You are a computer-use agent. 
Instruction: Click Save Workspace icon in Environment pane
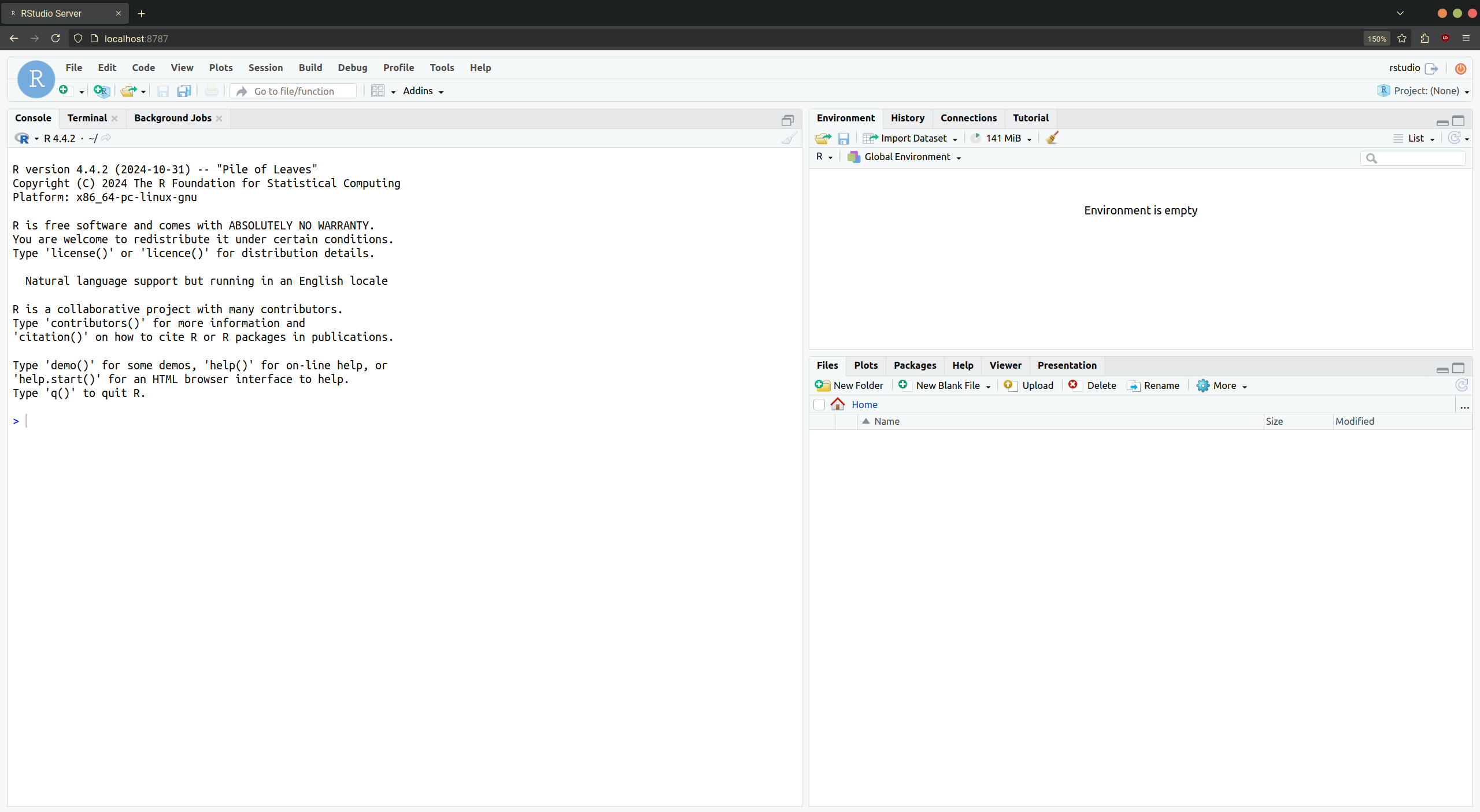843,138
